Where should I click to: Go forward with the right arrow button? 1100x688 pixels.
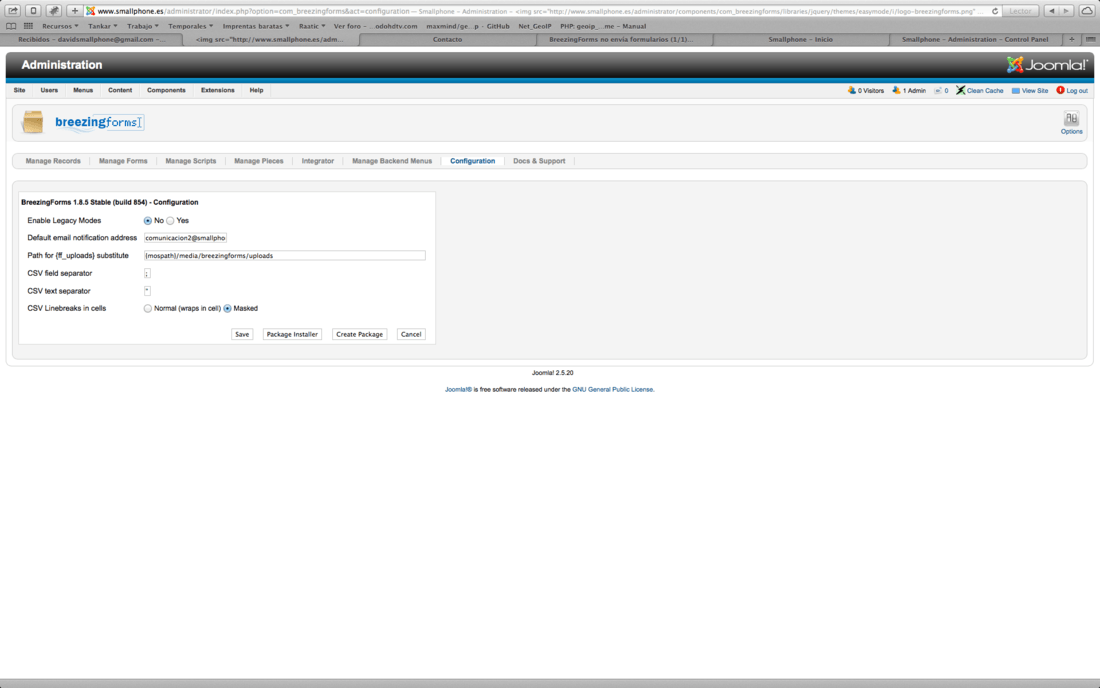click(1066, 11)
